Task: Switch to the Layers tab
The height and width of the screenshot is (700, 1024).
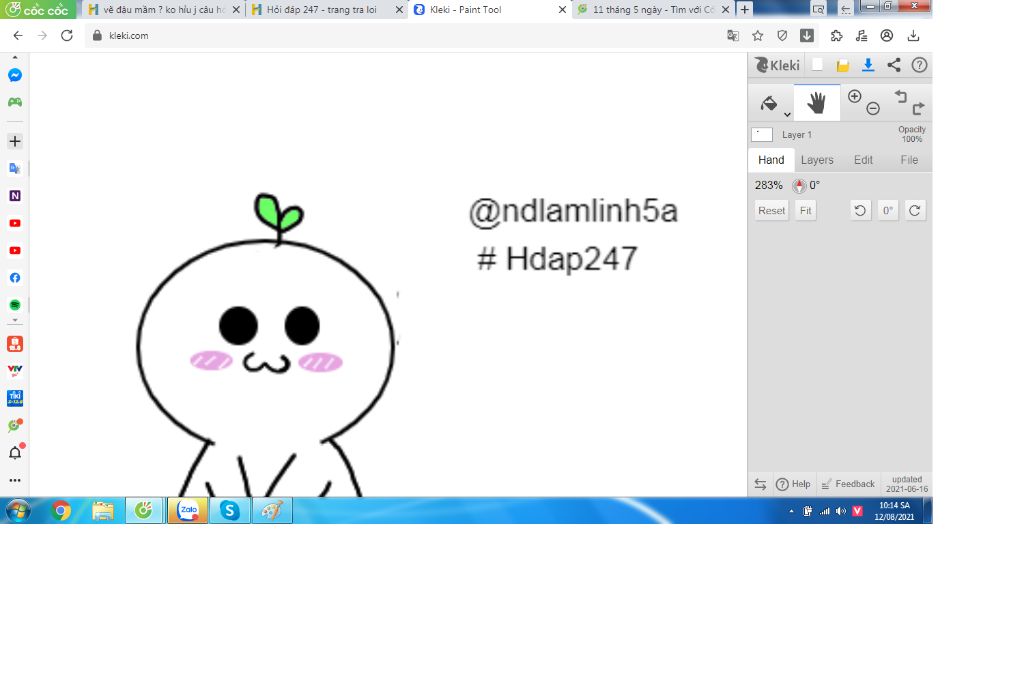Action: [817, 160]
